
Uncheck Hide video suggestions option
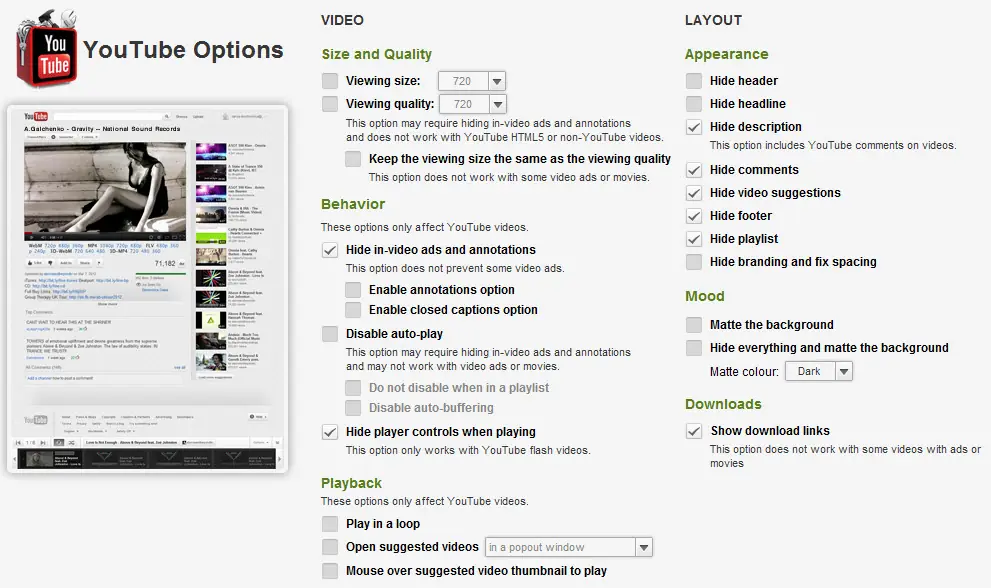click(694, 193)
